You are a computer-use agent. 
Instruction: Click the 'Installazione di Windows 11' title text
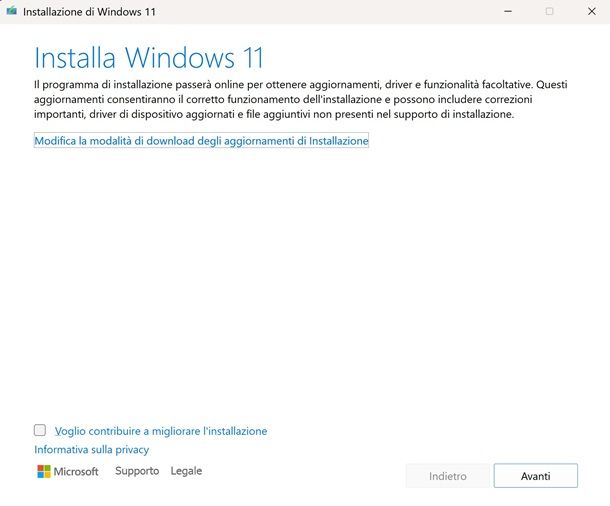pos(89,12)
